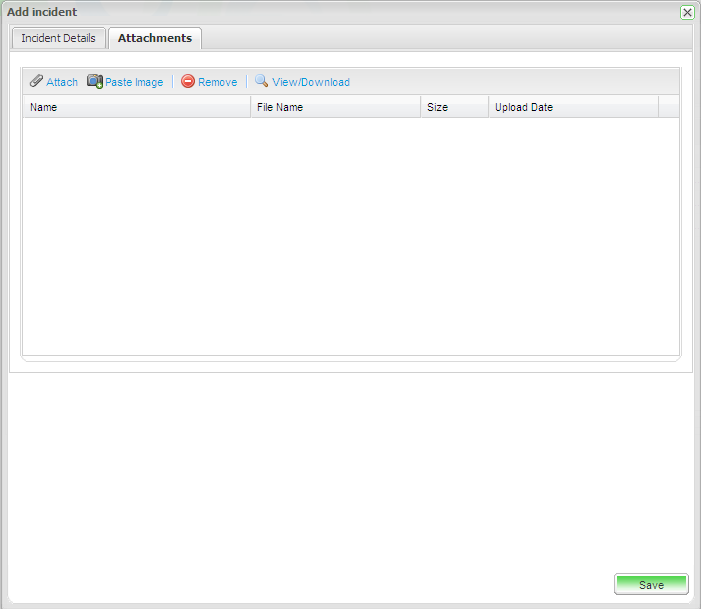Click the Add incident title bar
Viewport: 701px width, 609px height.
coord(300,12)
